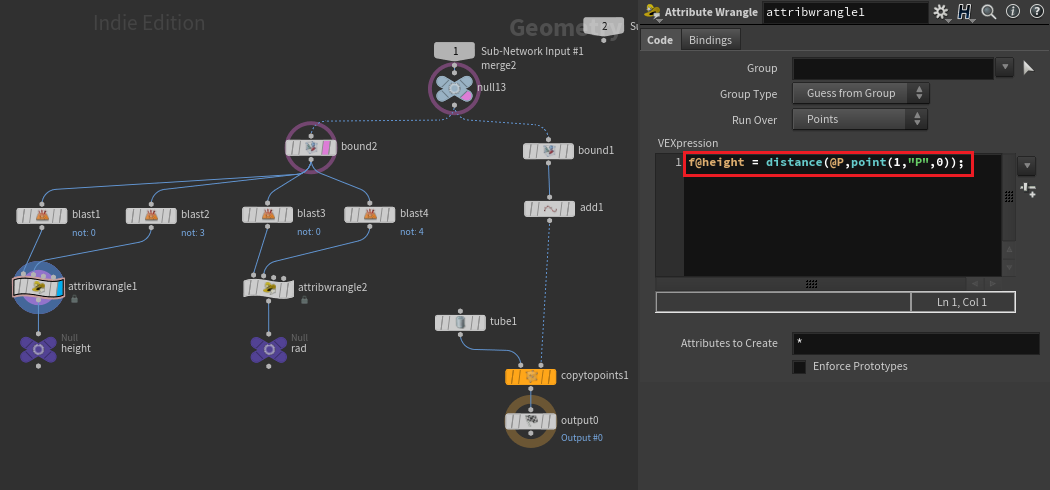This screenshot has height=490, width=1050.
Task: Click the horizontal scrollbar of code editor
Action: pyautogui.click(x=811, y=284)
